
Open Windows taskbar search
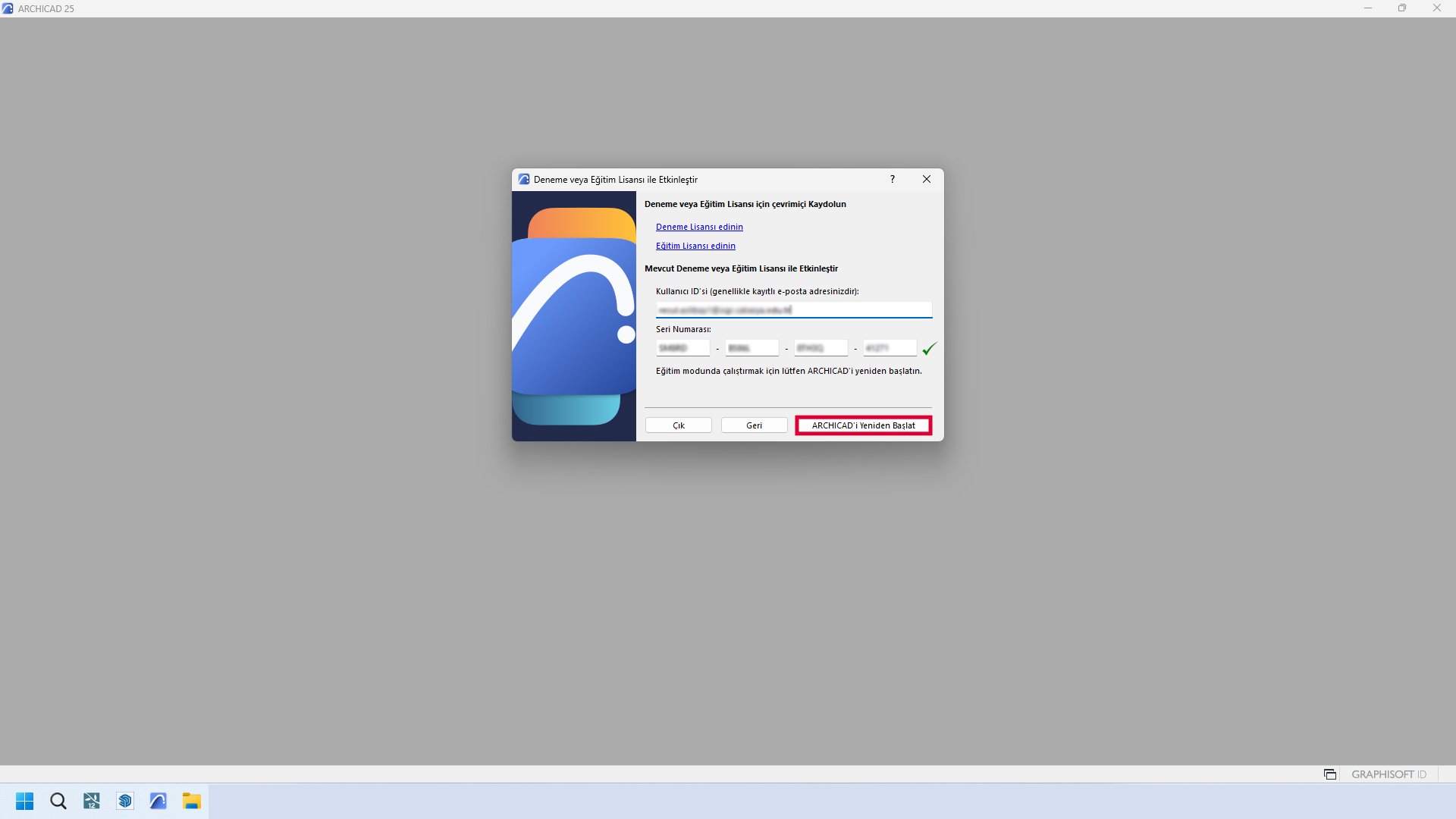pyautogui.click(x=58, y=801)
